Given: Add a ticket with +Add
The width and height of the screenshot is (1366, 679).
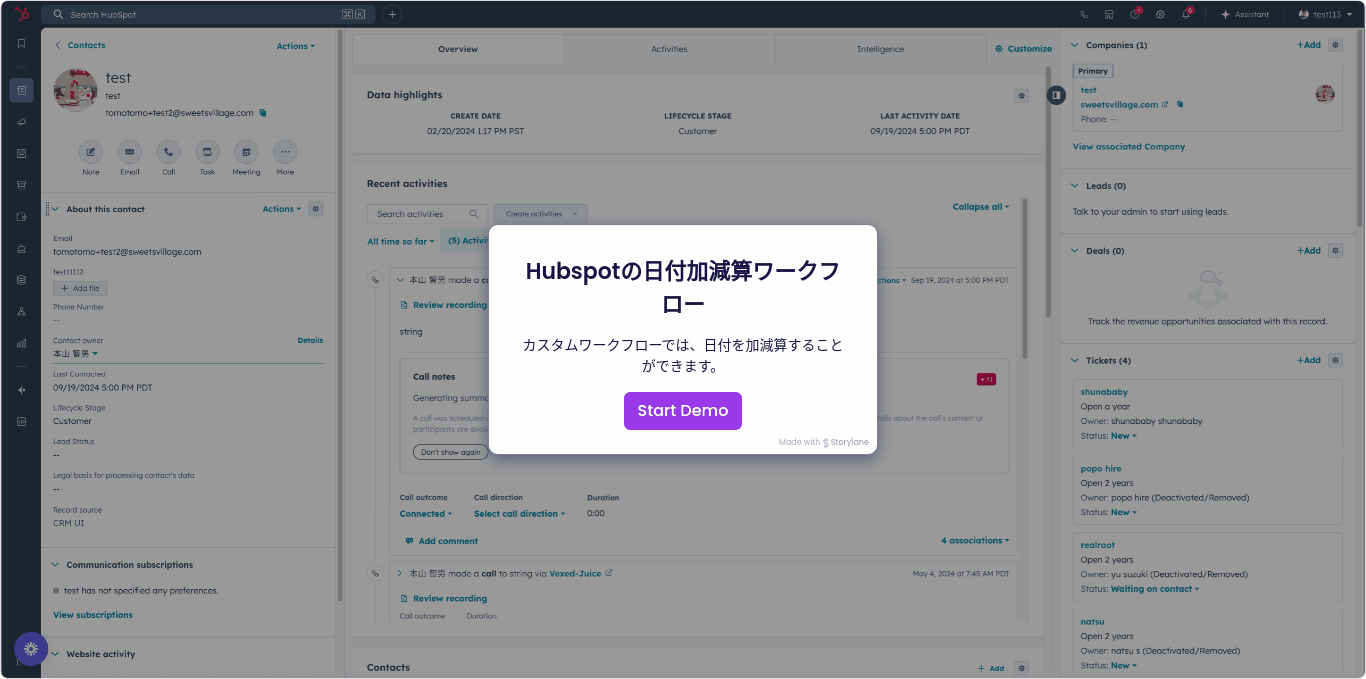Looking at the screenshot, I should click(1309, 360).
